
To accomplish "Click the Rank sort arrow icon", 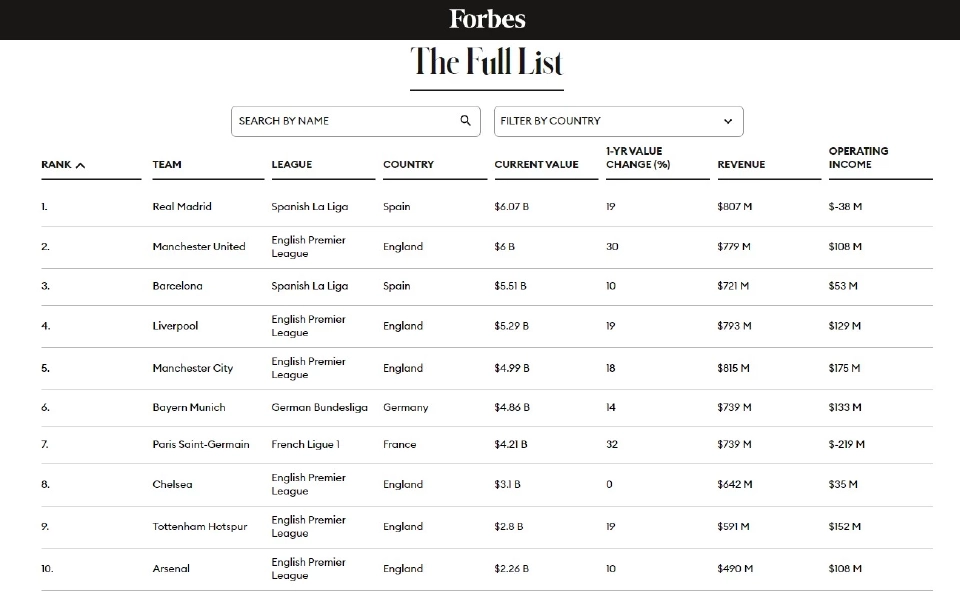I will [x=80, y=165].
